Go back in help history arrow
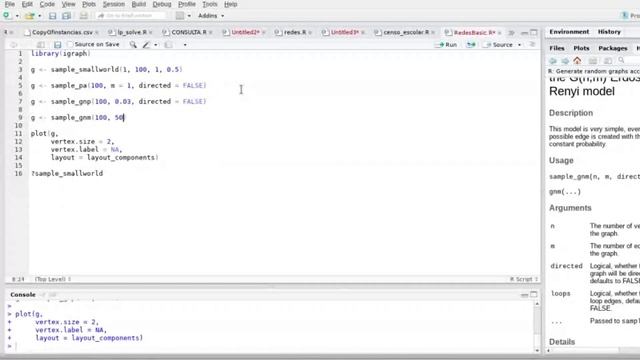 coord(553,61)
